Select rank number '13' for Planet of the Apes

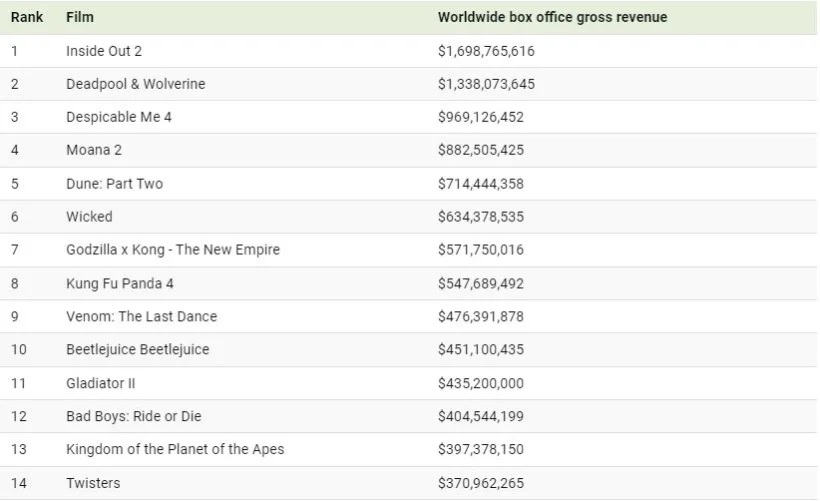pyautogui.click(x=19, y=450)
